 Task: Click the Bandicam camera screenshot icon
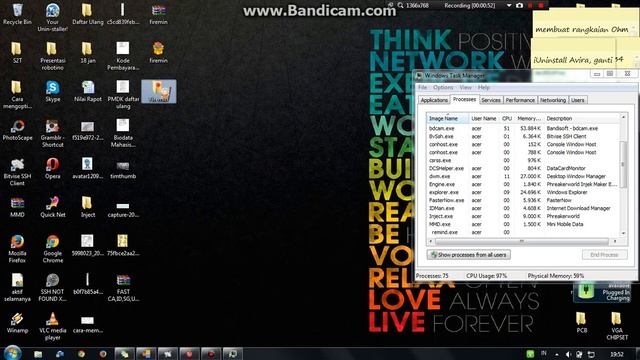click(520, 5)
